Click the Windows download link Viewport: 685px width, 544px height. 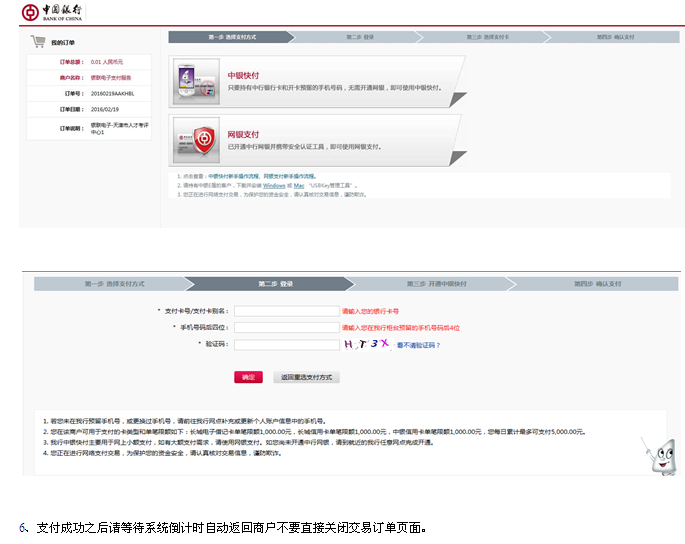tap(274, 185)
